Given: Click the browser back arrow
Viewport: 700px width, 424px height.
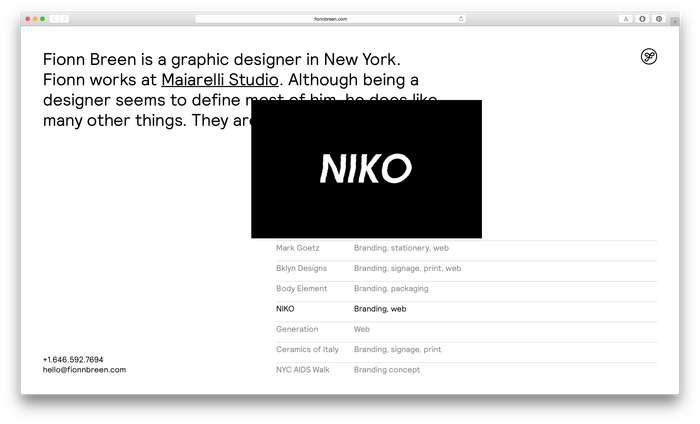Looking at the screenshot, I should click(54, 19).
